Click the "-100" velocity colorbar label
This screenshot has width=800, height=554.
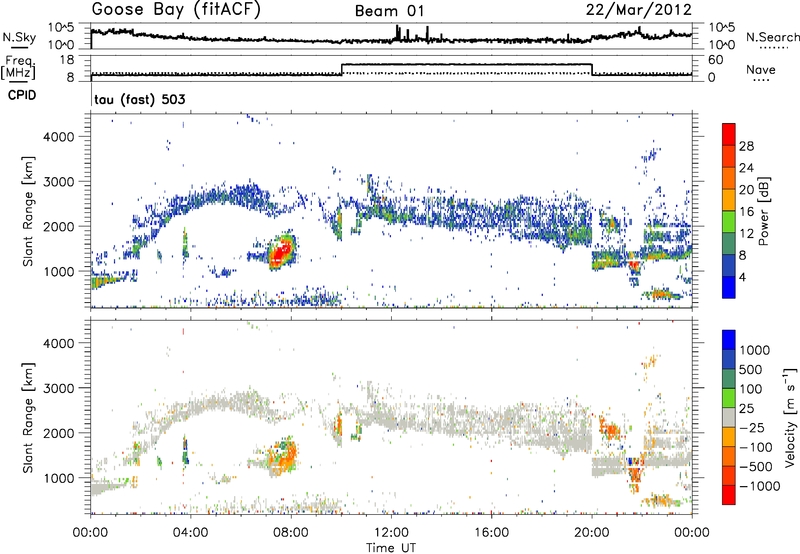756,447
